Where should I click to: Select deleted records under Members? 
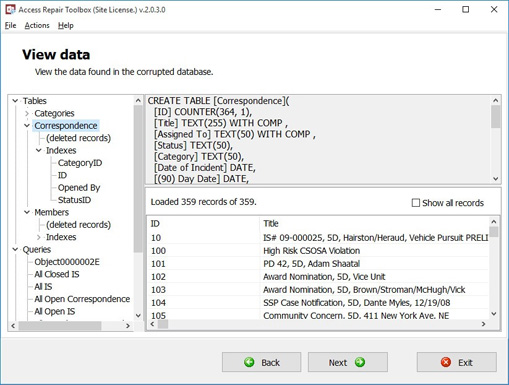[x=78, y=225]
